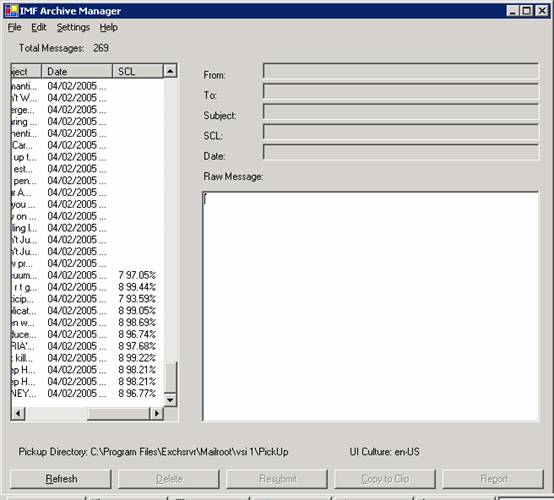Click the Refresh button
Screen dimensions: 554x500
(x=61, y=479)
